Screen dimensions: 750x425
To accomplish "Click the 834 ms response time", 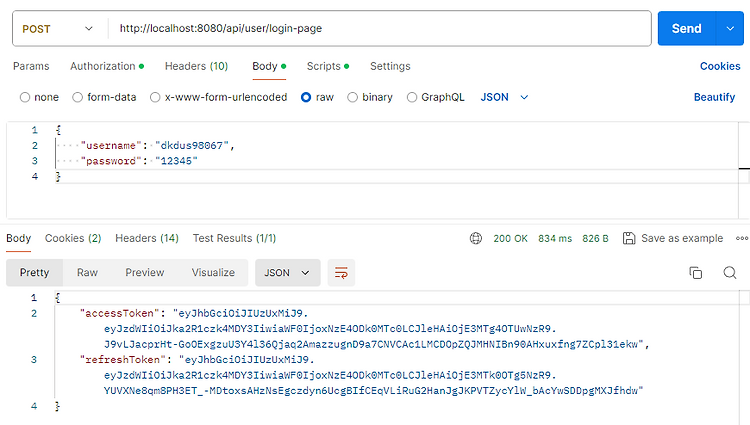I will [x=555, y=238].
